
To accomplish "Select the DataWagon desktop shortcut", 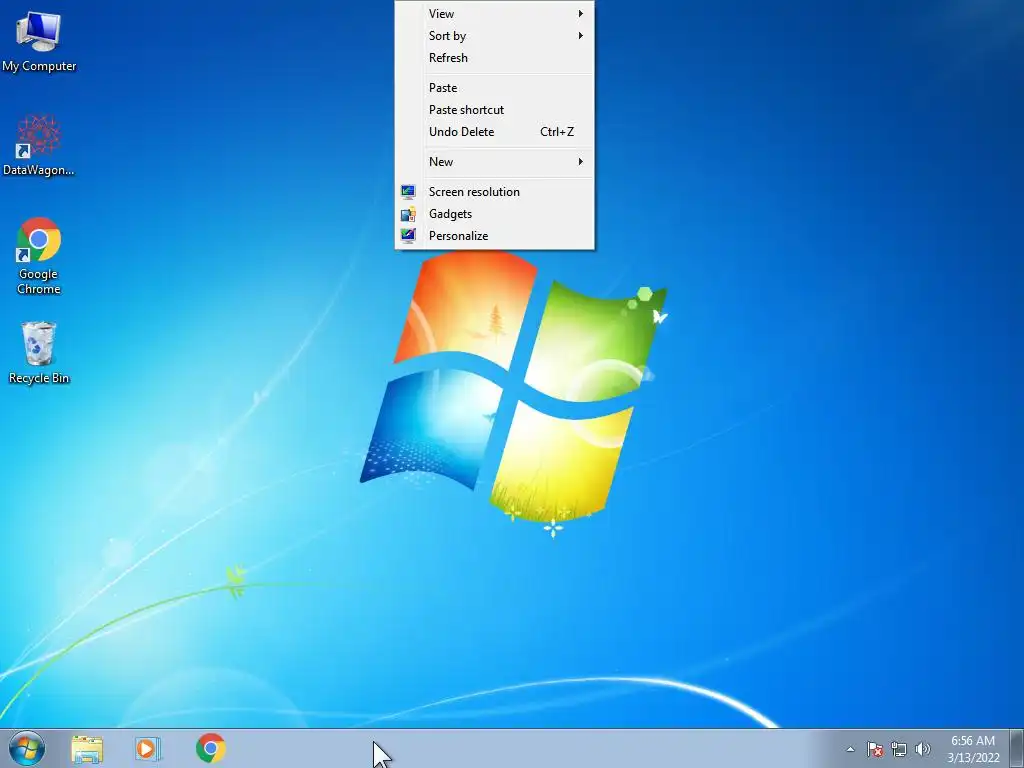I will click(x=39, y=145).
